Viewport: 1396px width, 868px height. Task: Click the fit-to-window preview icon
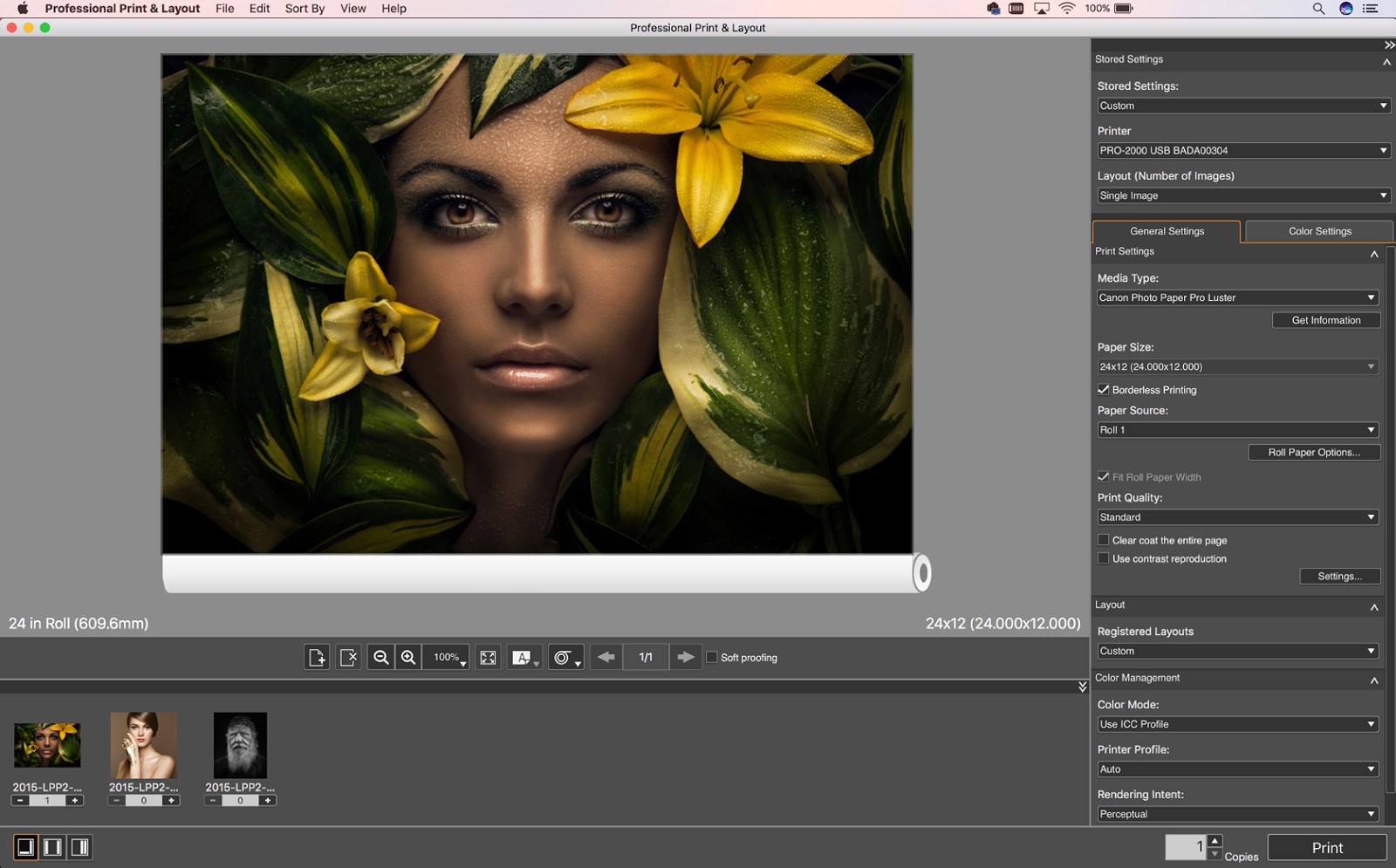[x=488, y=657]
